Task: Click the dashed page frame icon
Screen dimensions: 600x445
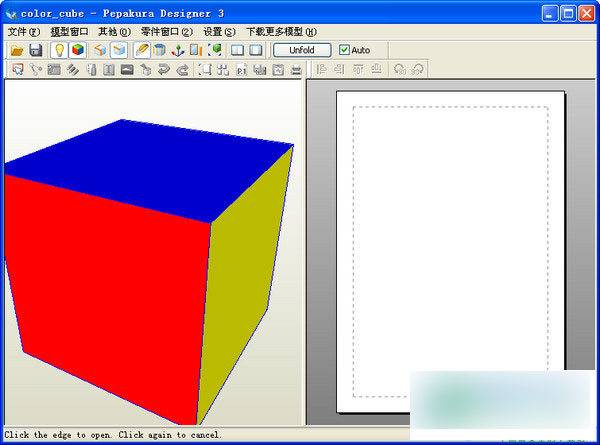Action: (205, 70)
